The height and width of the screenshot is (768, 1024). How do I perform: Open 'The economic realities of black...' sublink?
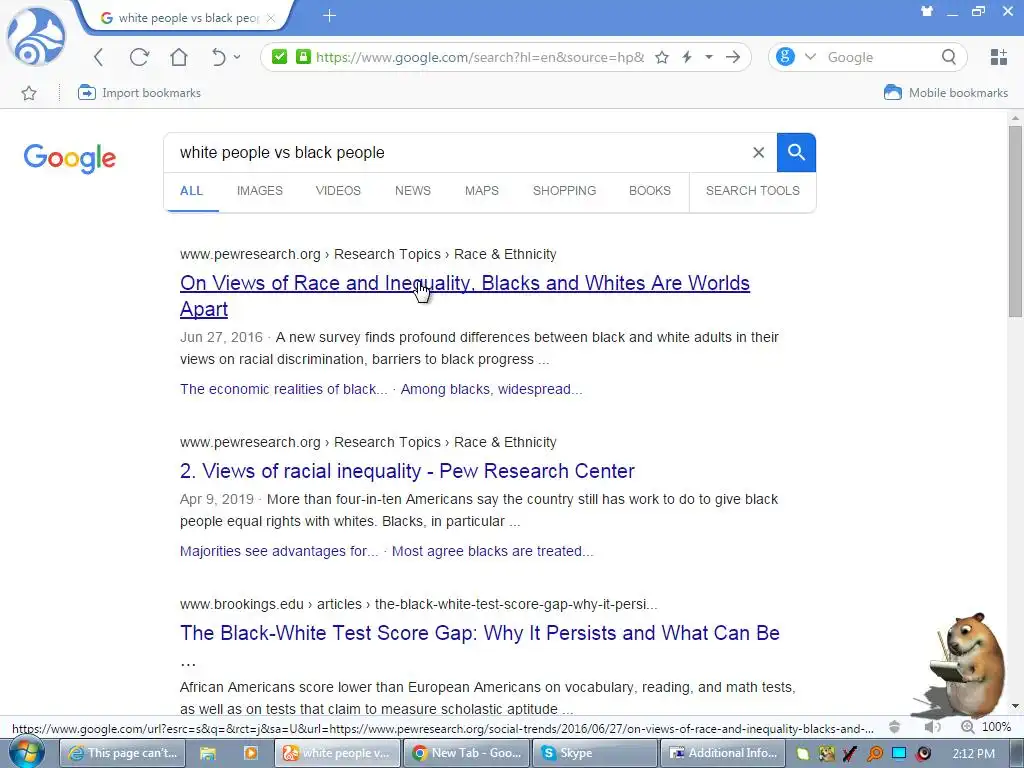(283, 389)
